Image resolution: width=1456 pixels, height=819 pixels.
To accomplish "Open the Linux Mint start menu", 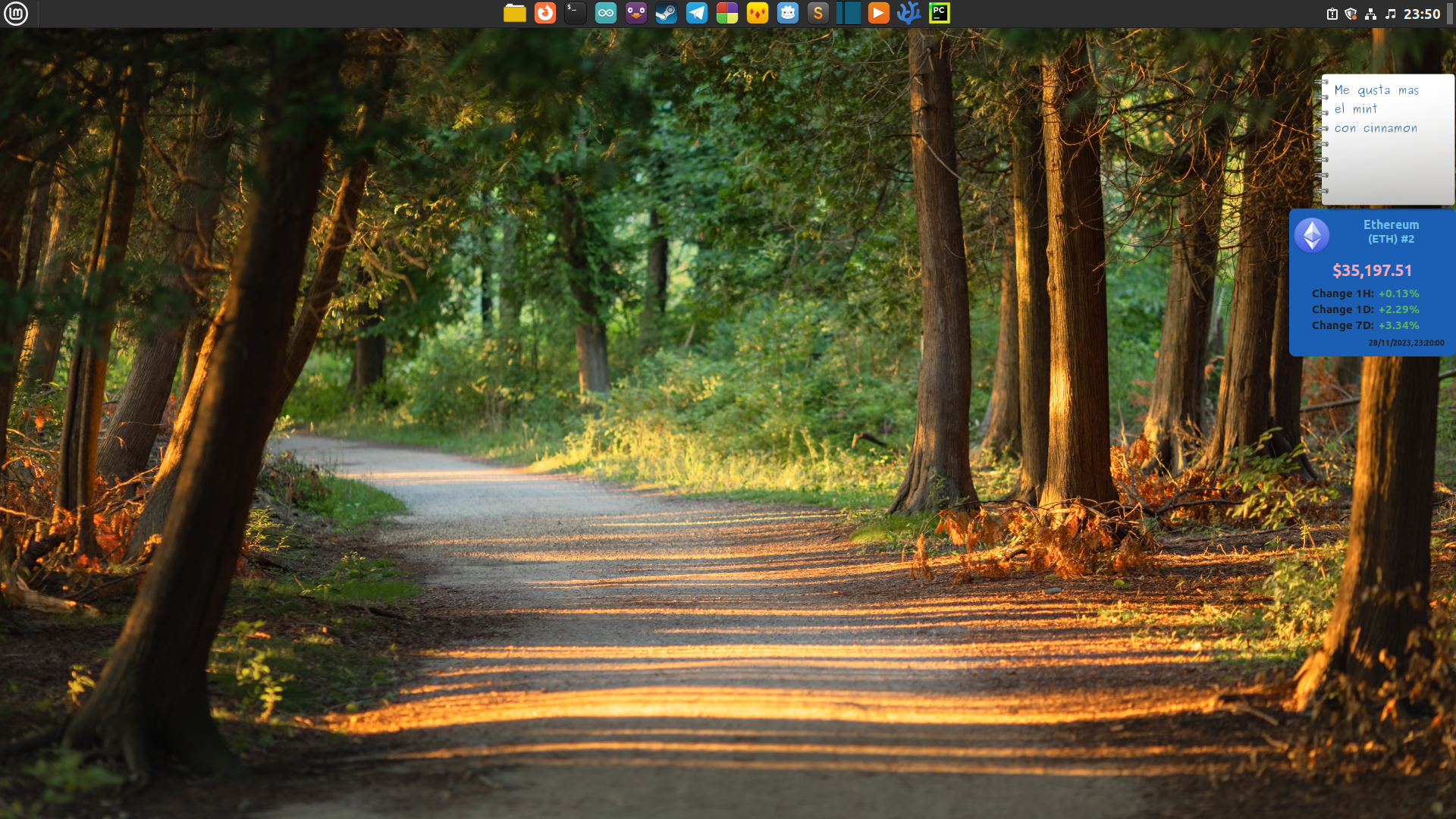I will (x=15, y=14).
